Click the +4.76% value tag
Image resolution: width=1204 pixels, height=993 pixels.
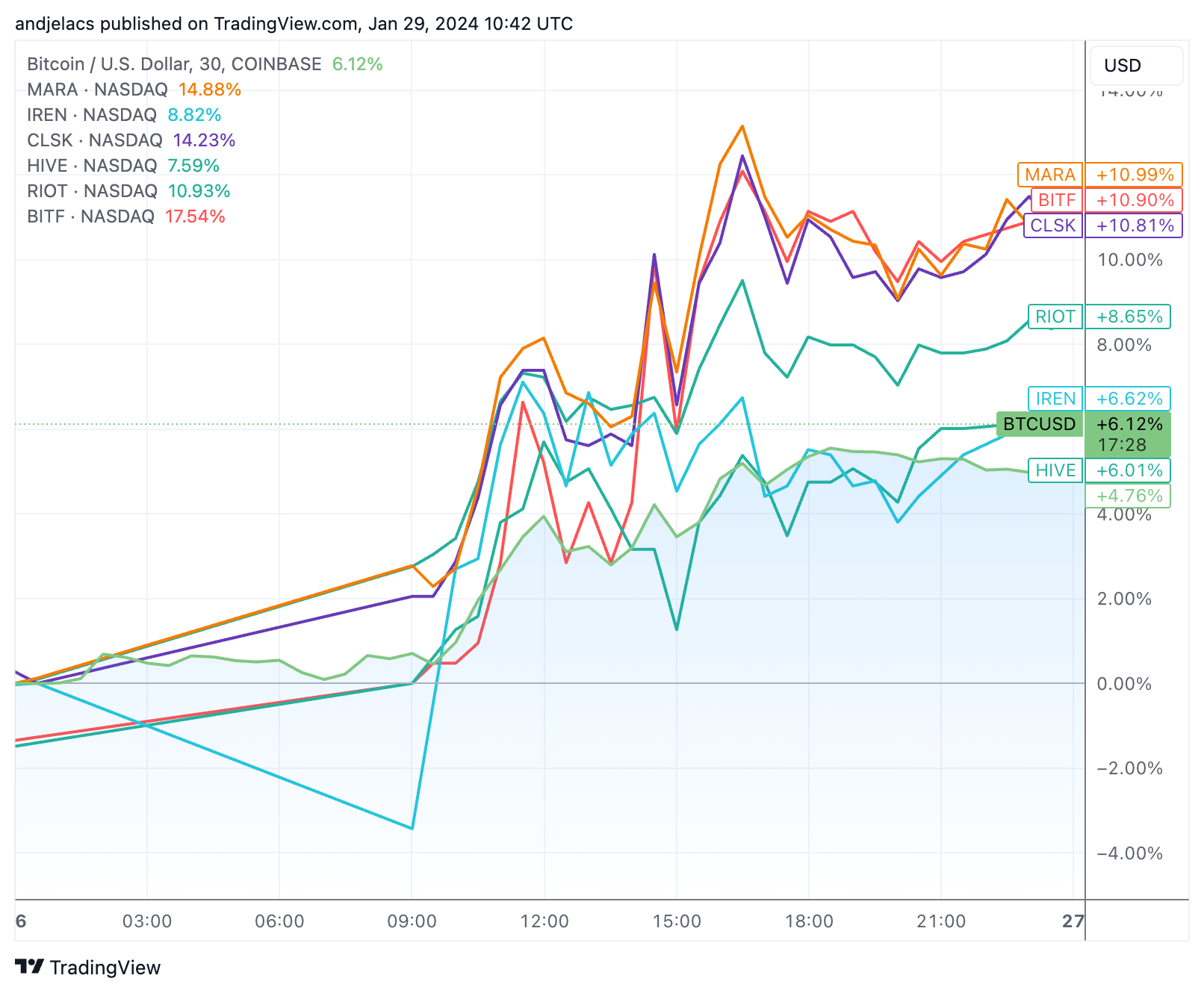1128,496
